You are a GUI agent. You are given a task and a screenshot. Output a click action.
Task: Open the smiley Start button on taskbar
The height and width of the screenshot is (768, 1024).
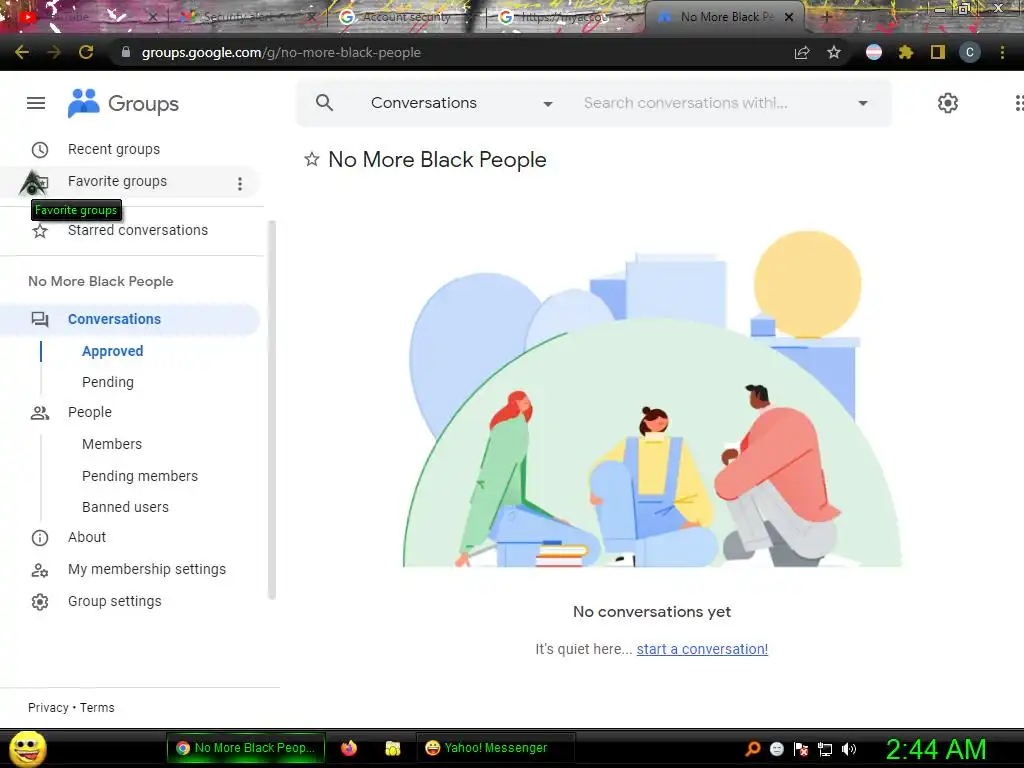coord(28,748)
